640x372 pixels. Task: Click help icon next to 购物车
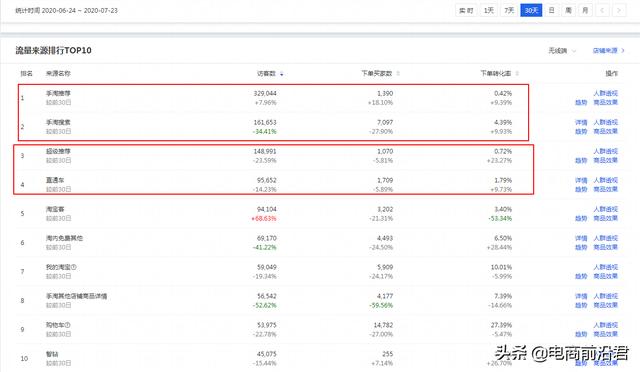pos(67,325)
